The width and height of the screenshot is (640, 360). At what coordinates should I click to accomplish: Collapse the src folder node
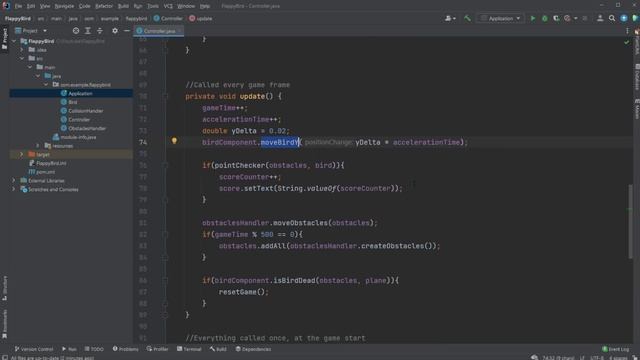pos(22,58)
